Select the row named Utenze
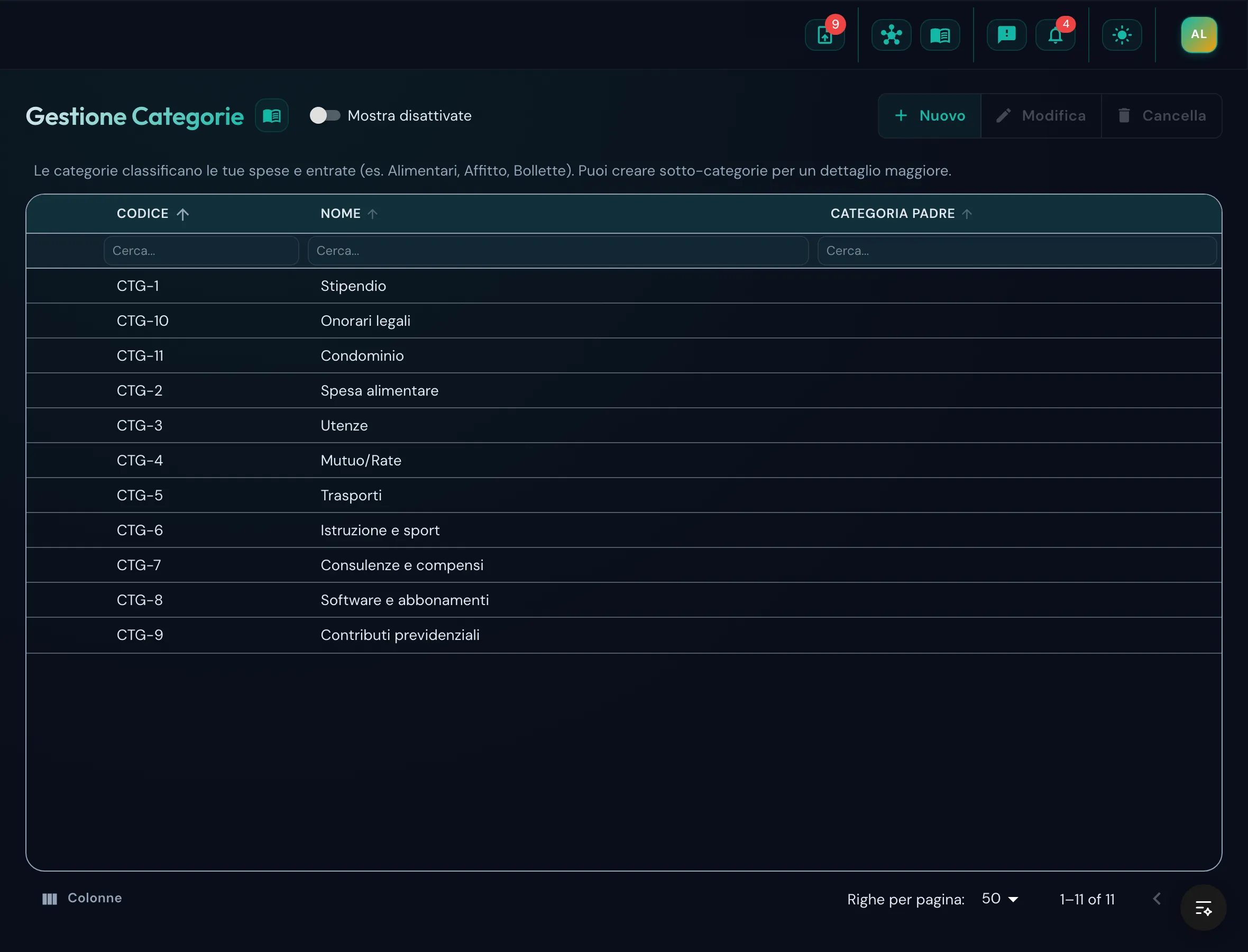This screenshot has height=952, width=1248. [623, 426]
